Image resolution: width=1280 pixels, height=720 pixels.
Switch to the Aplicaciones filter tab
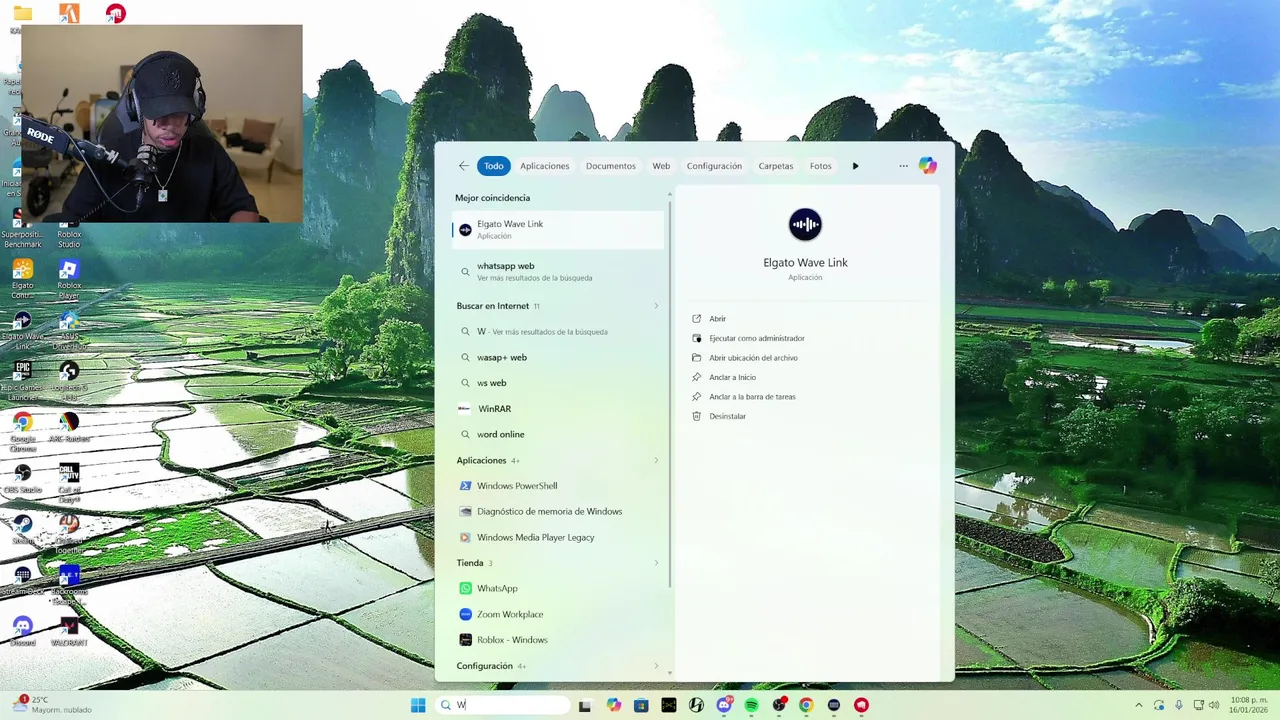pyautogui.click(x=544, y=166)
